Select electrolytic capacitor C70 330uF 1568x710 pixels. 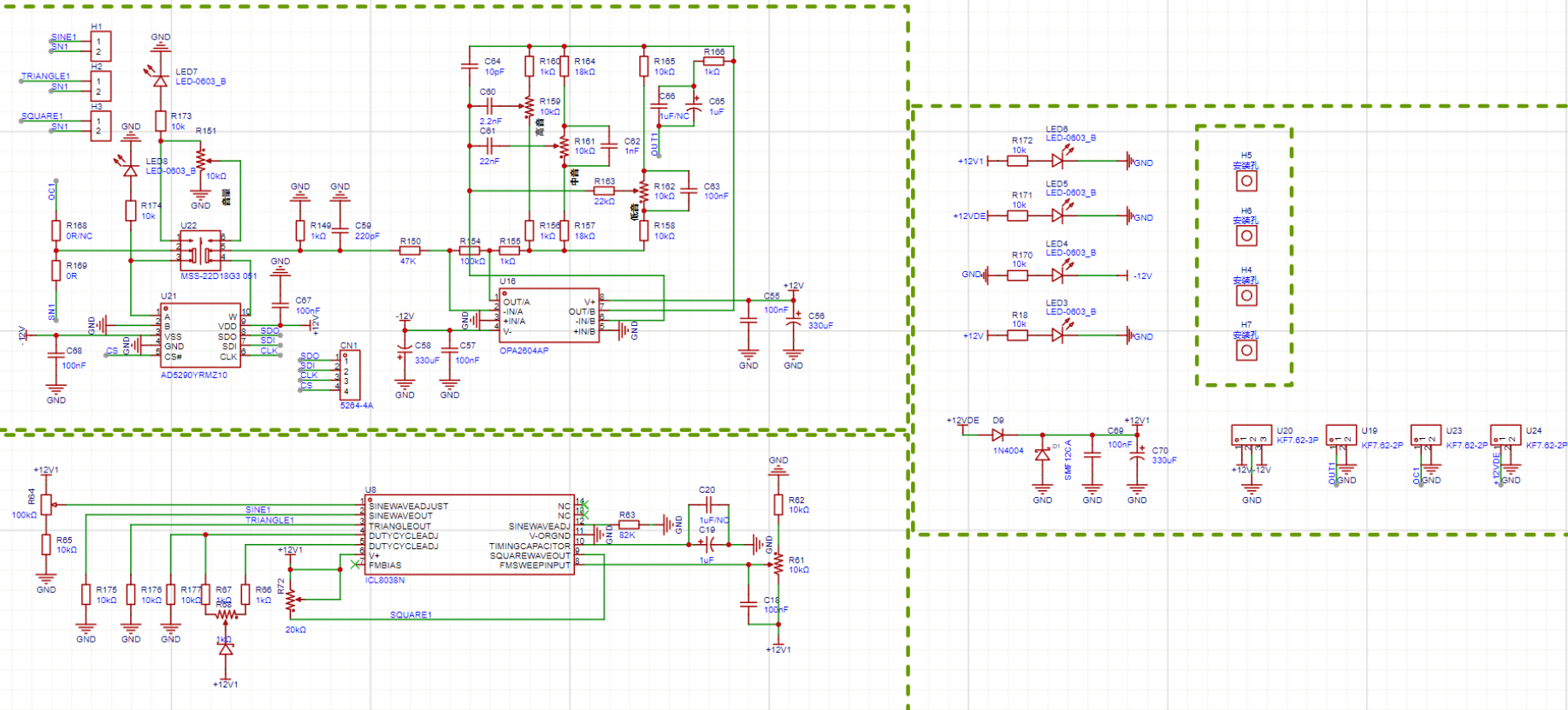pyautogui.click(x=1137, y=455)
